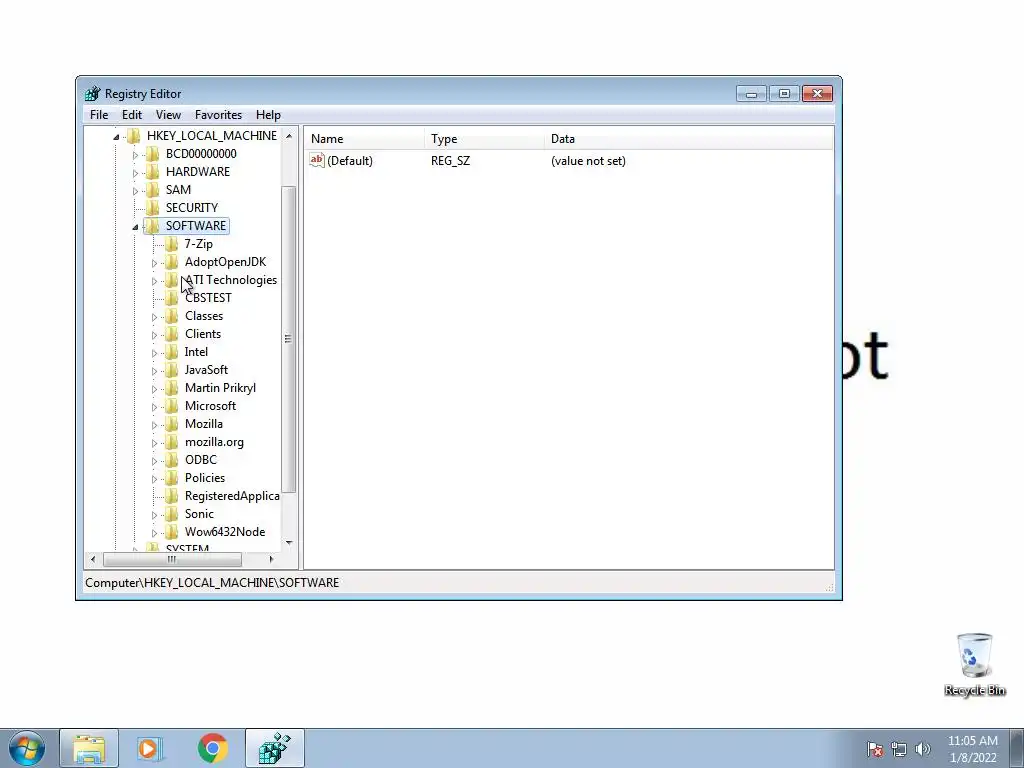
Task: Click the mozilla.org folder icon
Action: pyautogui.click(x=171, y=442)
